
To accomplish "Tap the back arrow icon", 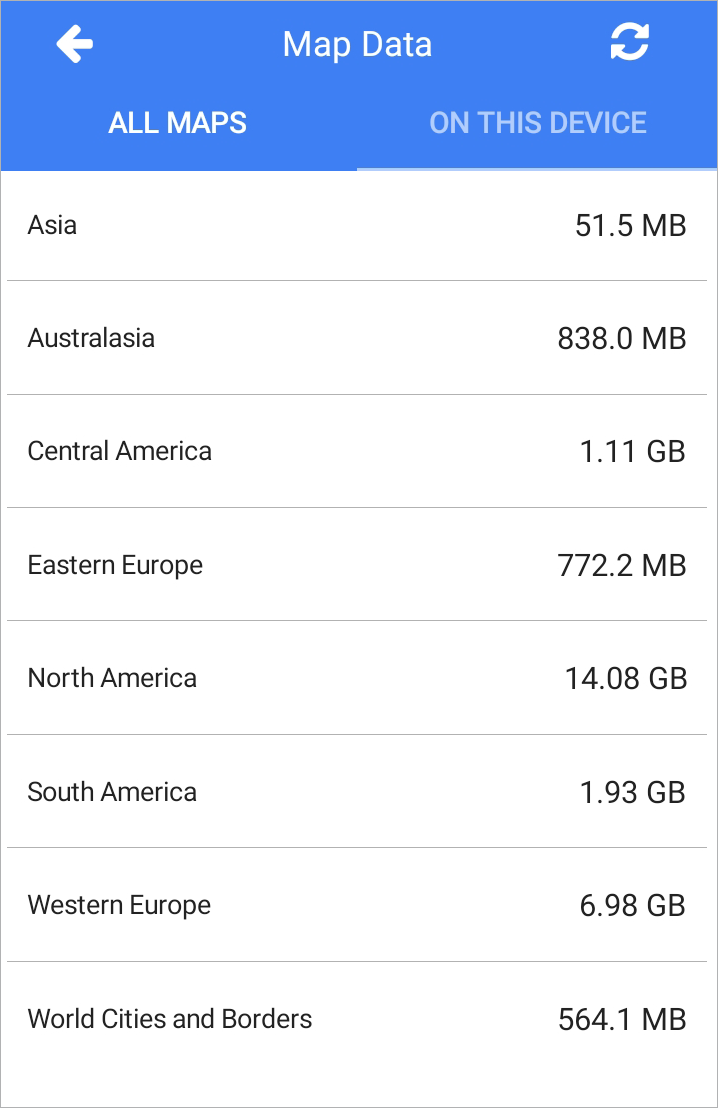I will tap(74, 44).
